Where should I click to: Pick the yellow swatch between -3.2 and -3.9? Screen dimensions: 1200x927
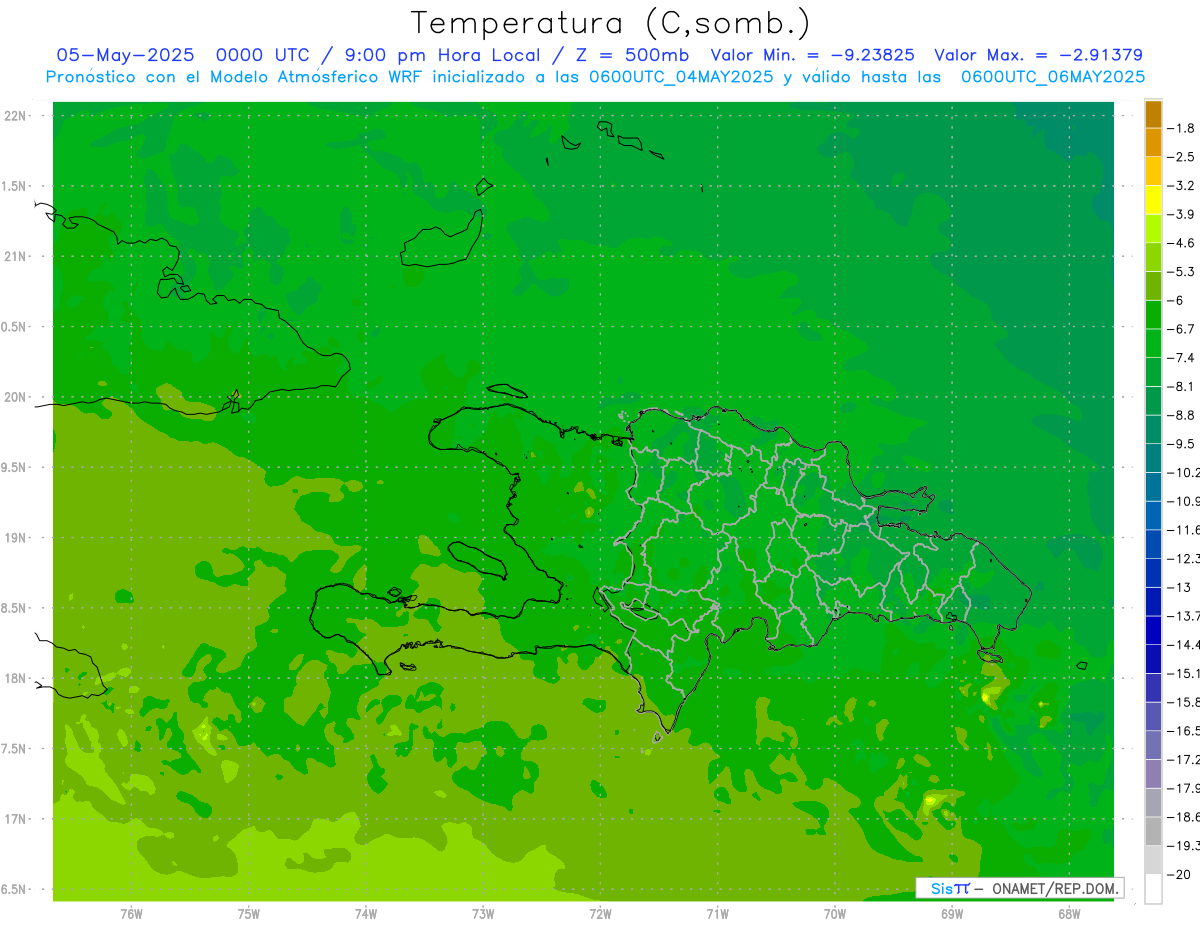(x=1153, y=200)
